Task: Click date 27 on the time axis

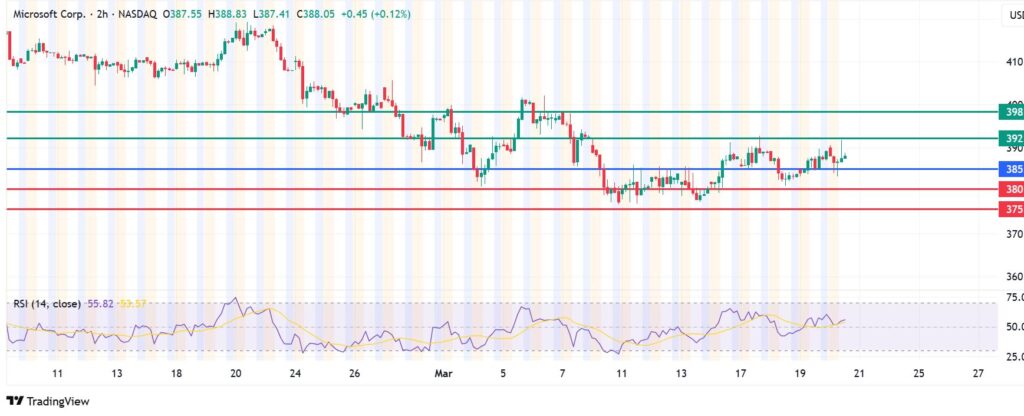Action: coord(978,372)
